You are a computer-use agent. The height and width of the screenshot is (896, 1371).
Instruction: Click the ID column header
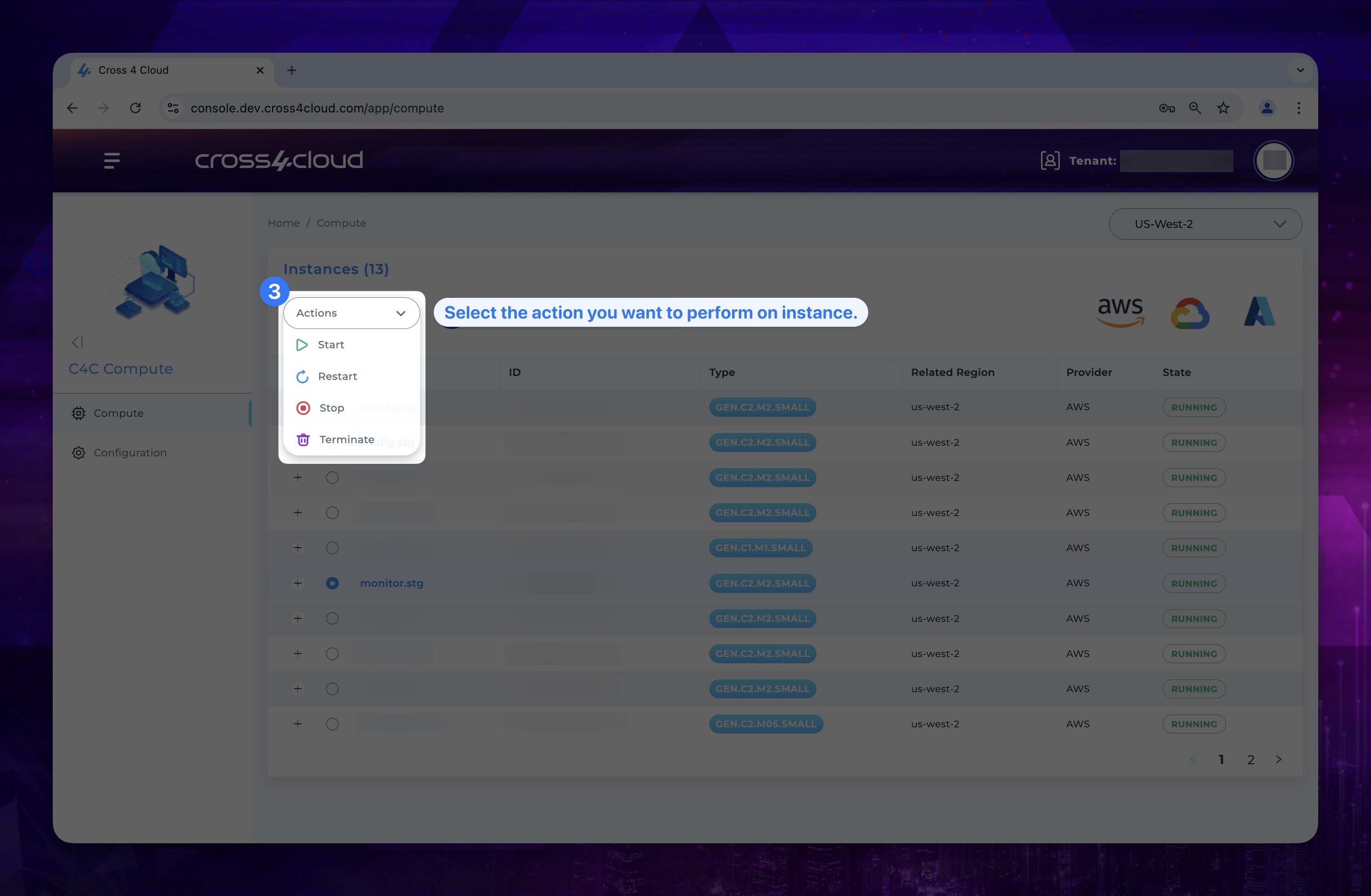point(515,372)
